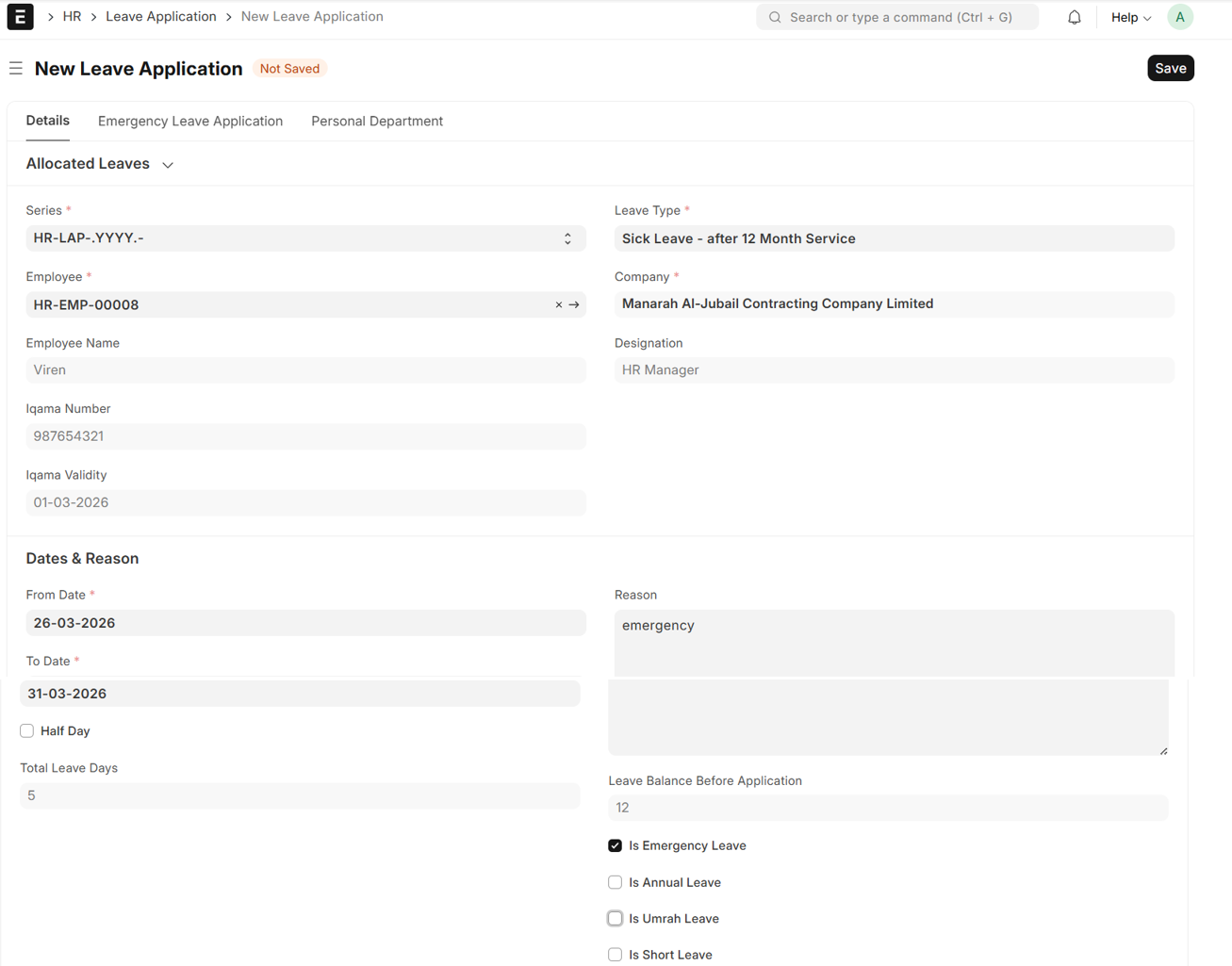Open the notifications bell
Image resolution: width=1232 pixels, height=966 pixels.
coord(1074,17)
